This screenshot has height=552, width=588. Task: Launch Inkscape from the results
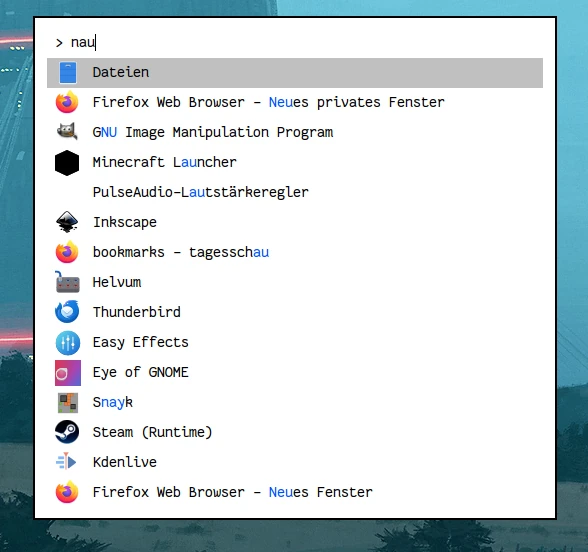295,222
